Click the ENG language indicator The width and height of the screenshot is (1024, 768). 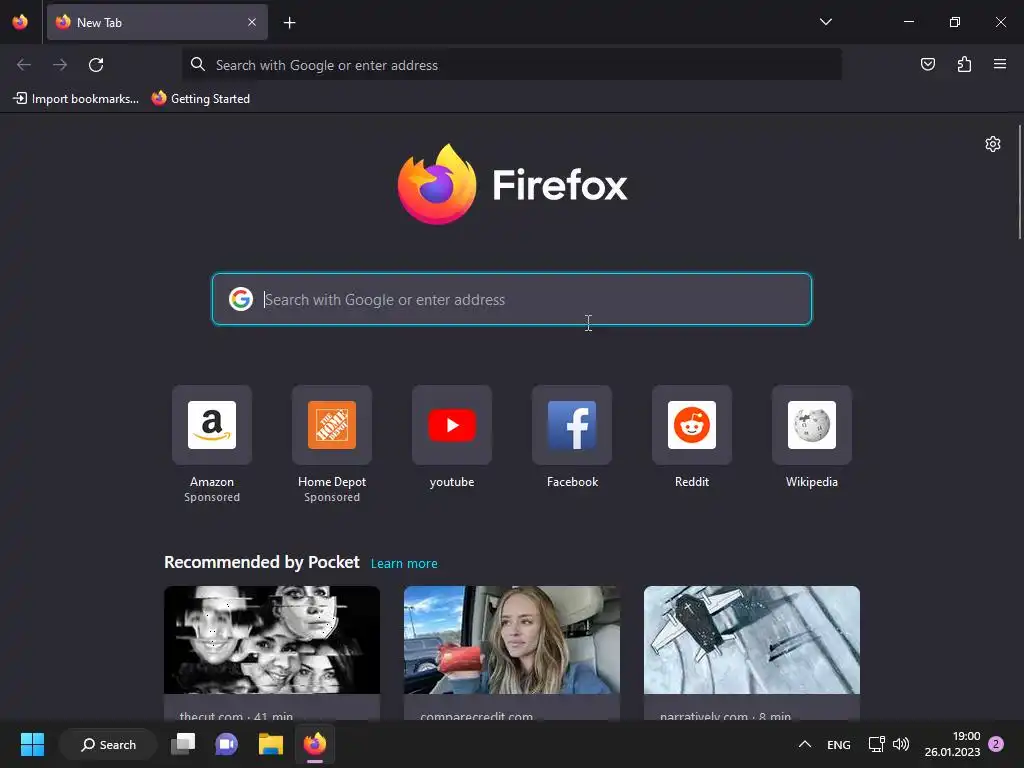click(839, 744)
